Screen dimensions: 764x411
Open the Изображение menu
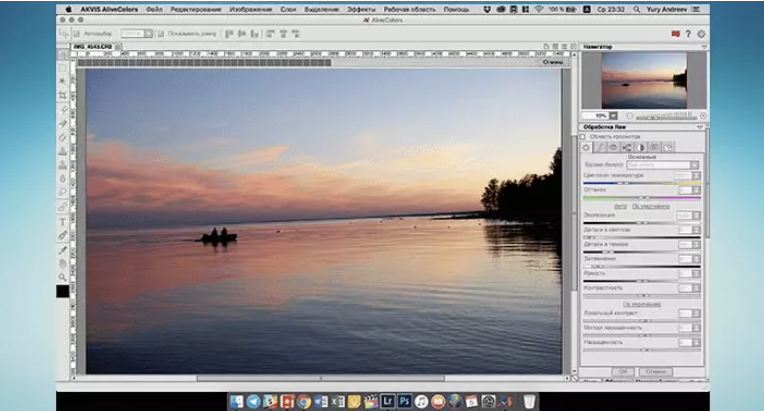[x=250, y=9]
